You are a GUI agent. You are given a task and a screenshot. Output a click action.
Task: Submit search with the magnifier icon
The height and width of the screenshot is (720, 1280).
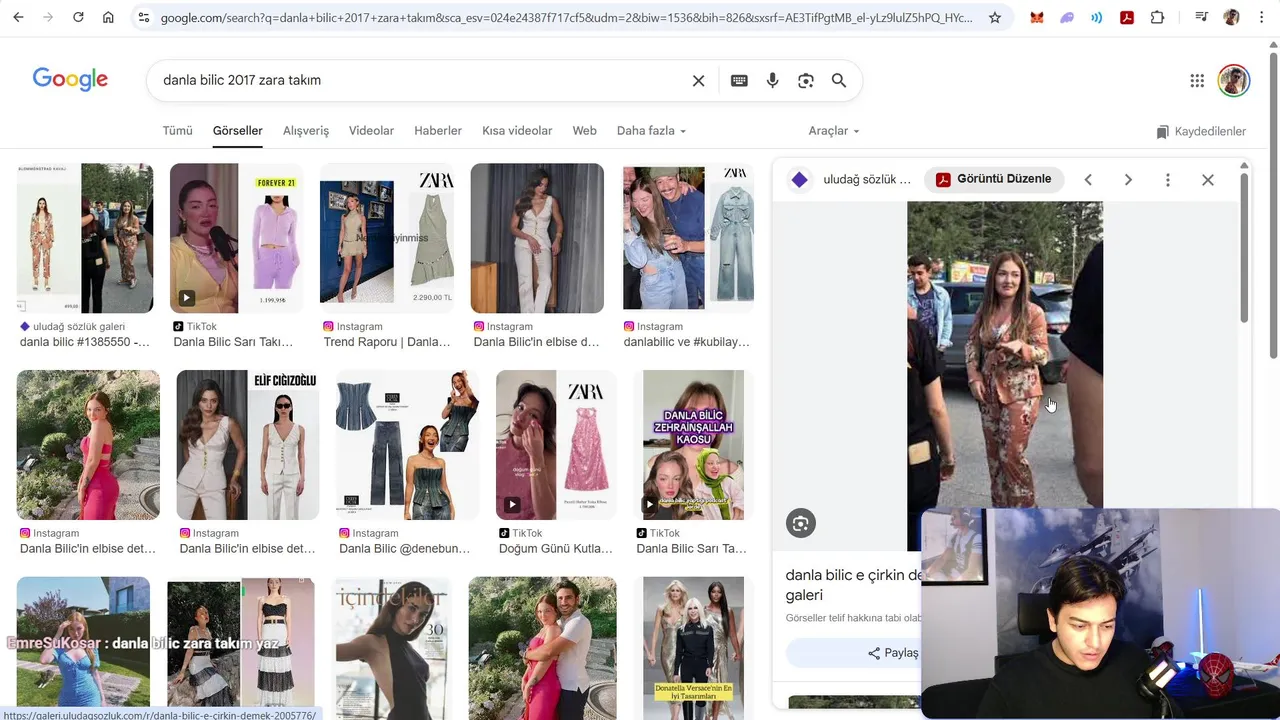839,81
